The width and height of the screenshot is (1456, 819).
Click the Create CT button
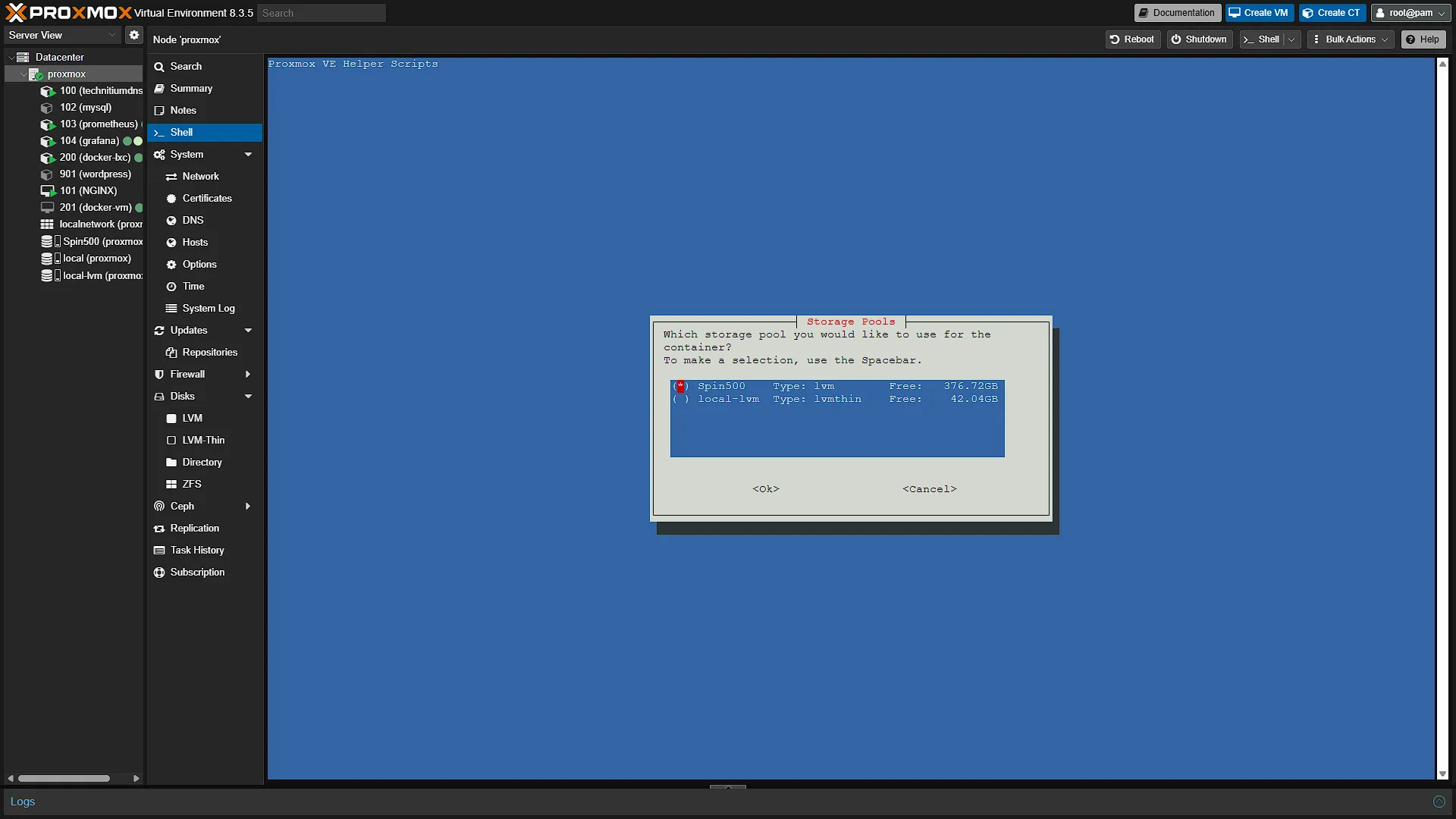1332,13
